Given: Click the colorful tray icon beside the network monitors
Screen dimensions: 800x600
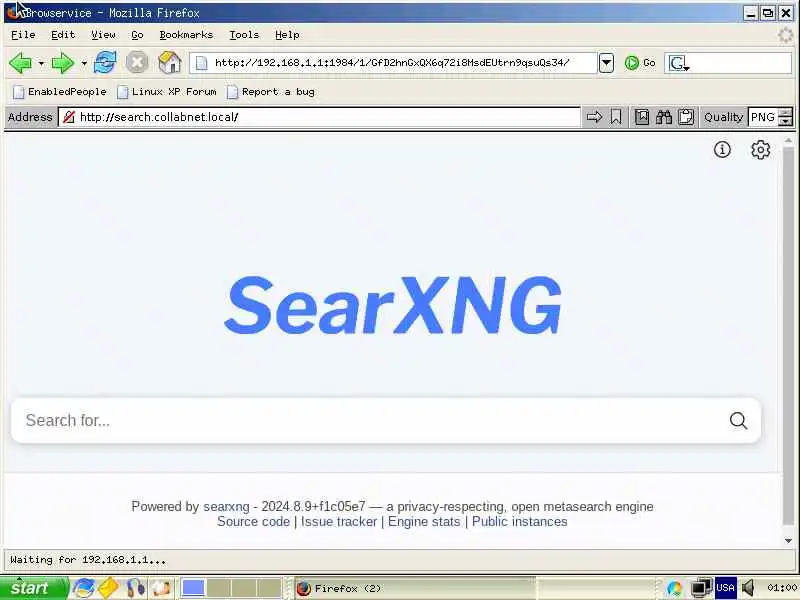Looking at the screenshot, I should tap(674, 588).
